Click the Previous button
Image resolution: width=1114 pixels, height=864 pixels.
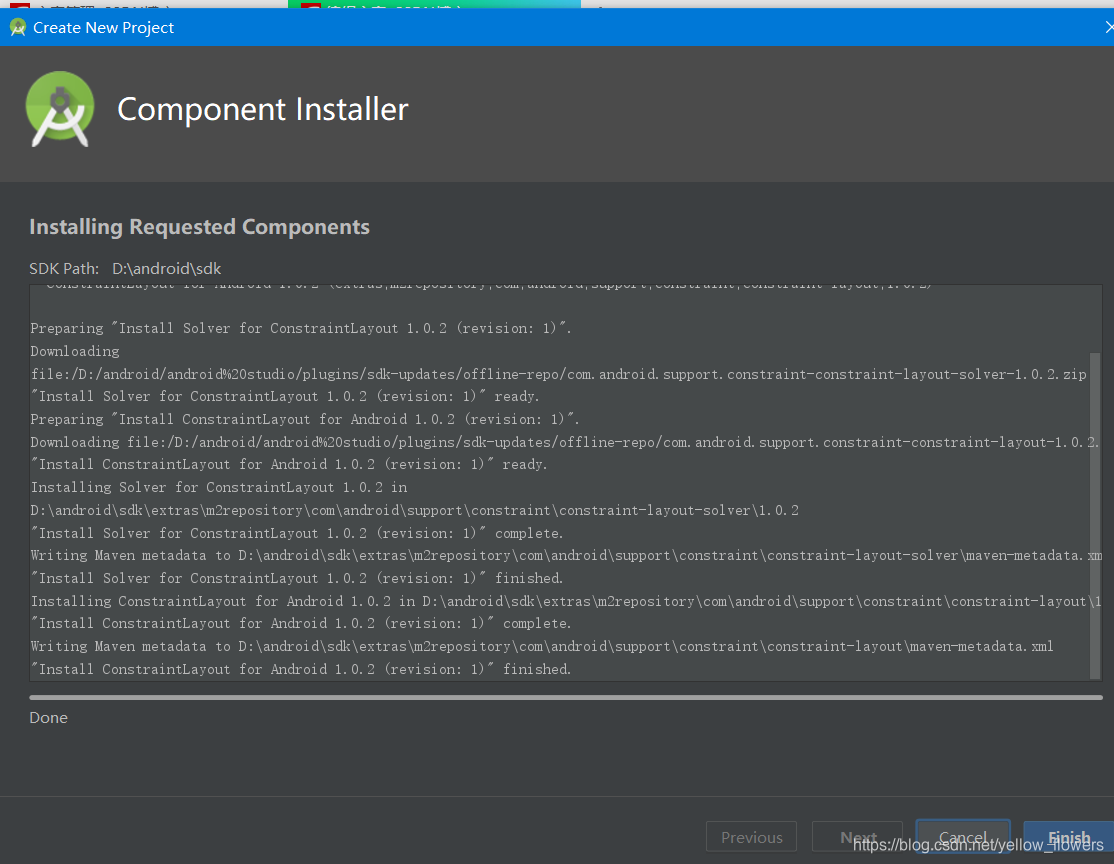751,837
